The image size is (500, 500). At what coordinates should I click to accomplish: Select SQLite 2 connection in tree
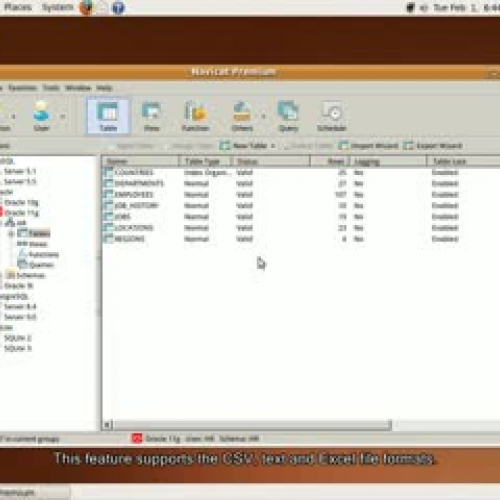click(x=18, y=338)
